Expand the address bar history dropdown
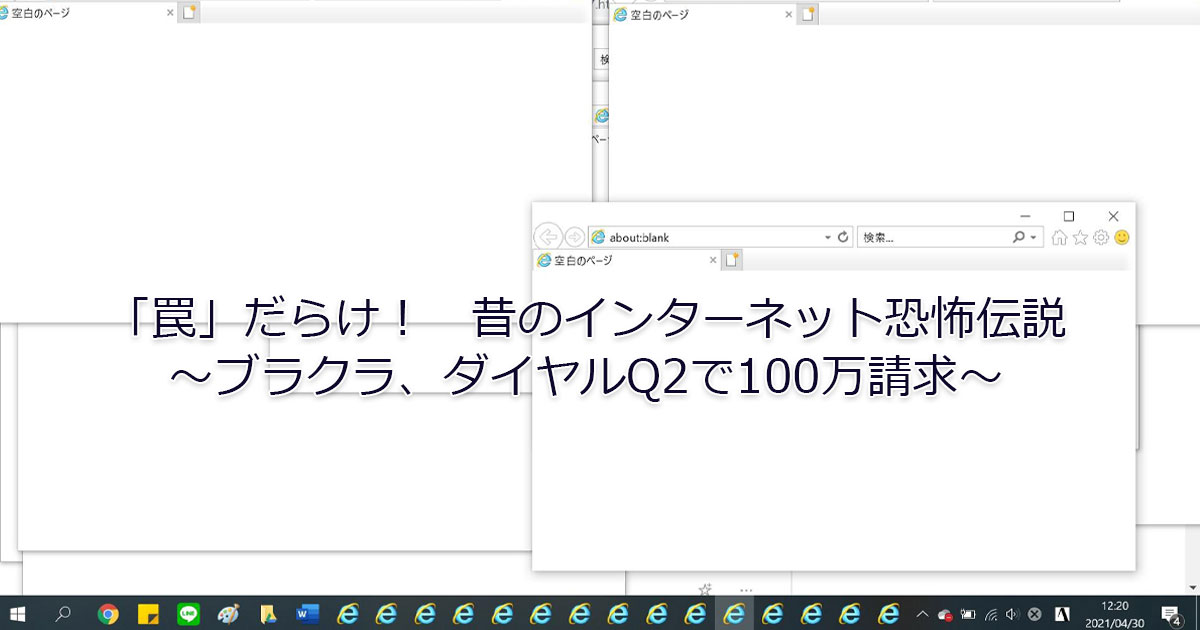This screenshot has width=1200, height=630. [827, 237]
